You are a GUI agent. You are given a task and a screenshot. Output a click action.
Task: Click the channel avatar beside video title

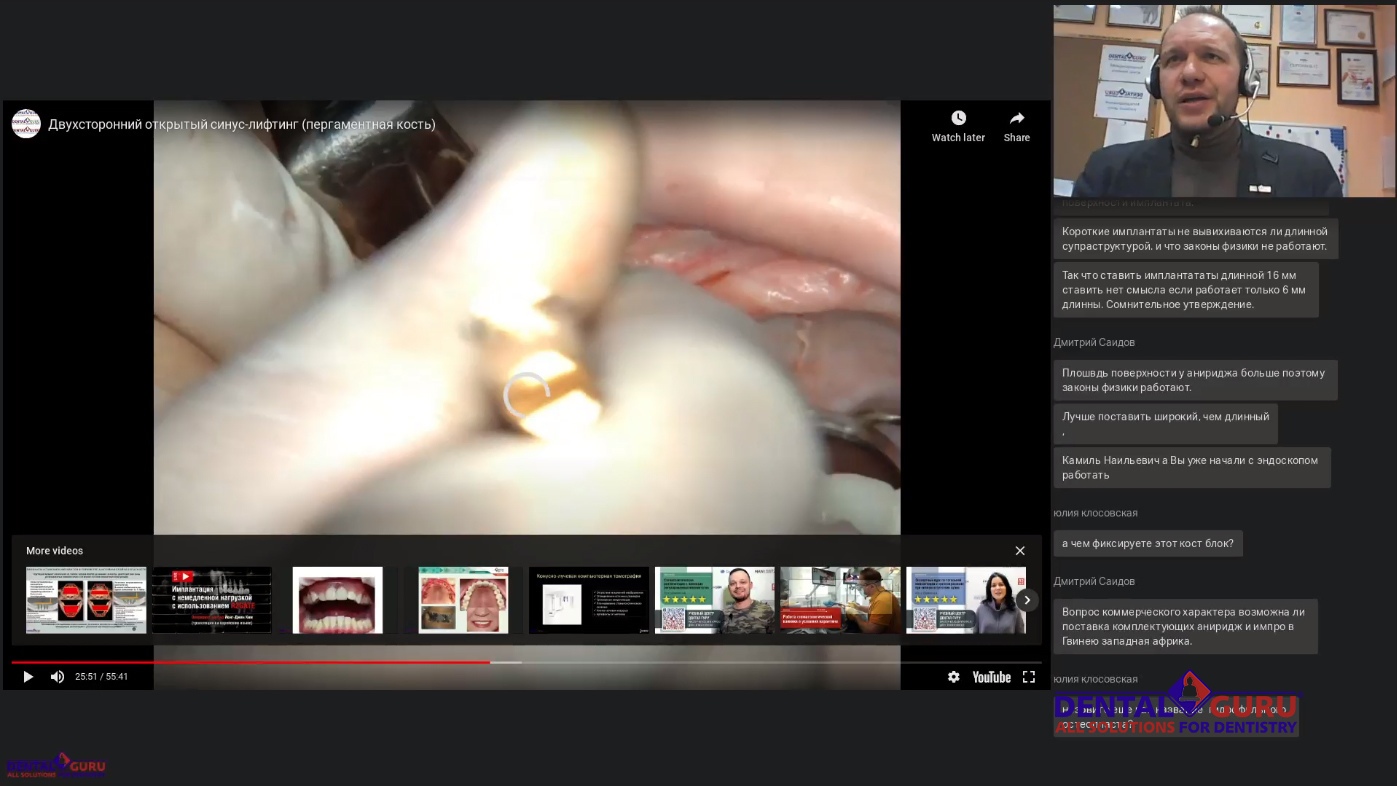[x=26, y=124]
